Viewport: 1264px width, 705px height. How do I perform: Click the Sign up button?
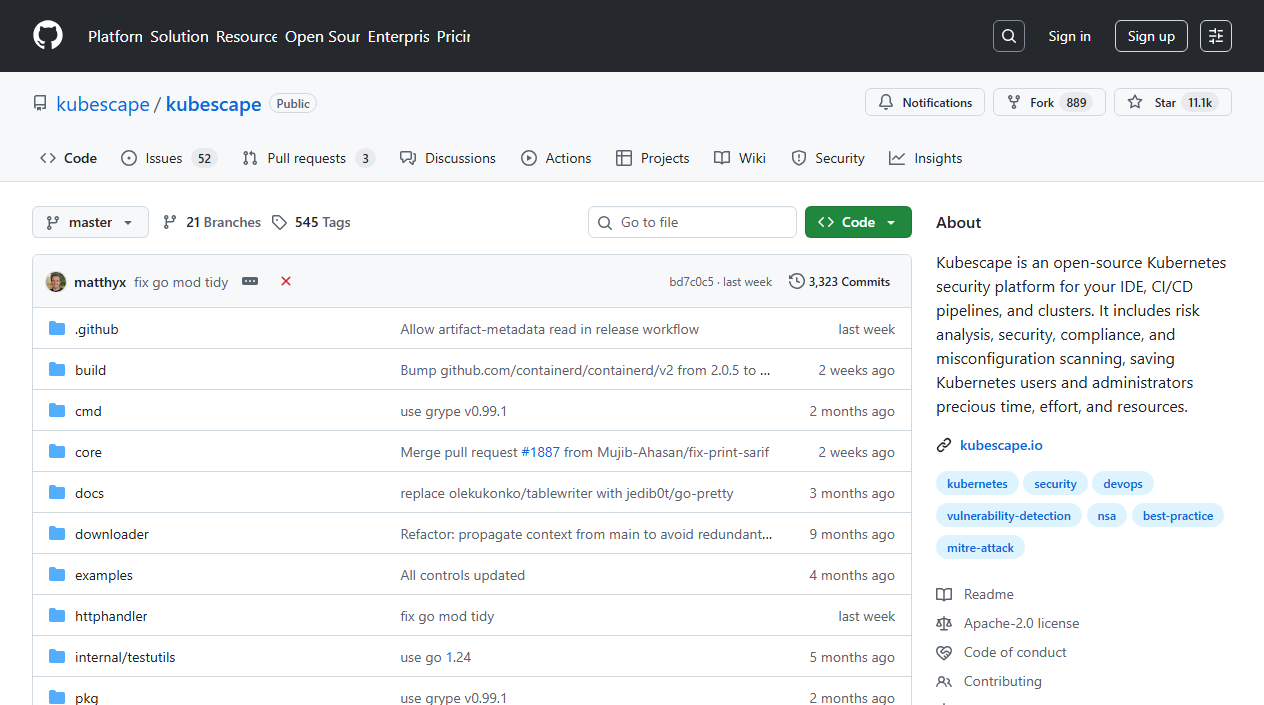point(1151,36)
